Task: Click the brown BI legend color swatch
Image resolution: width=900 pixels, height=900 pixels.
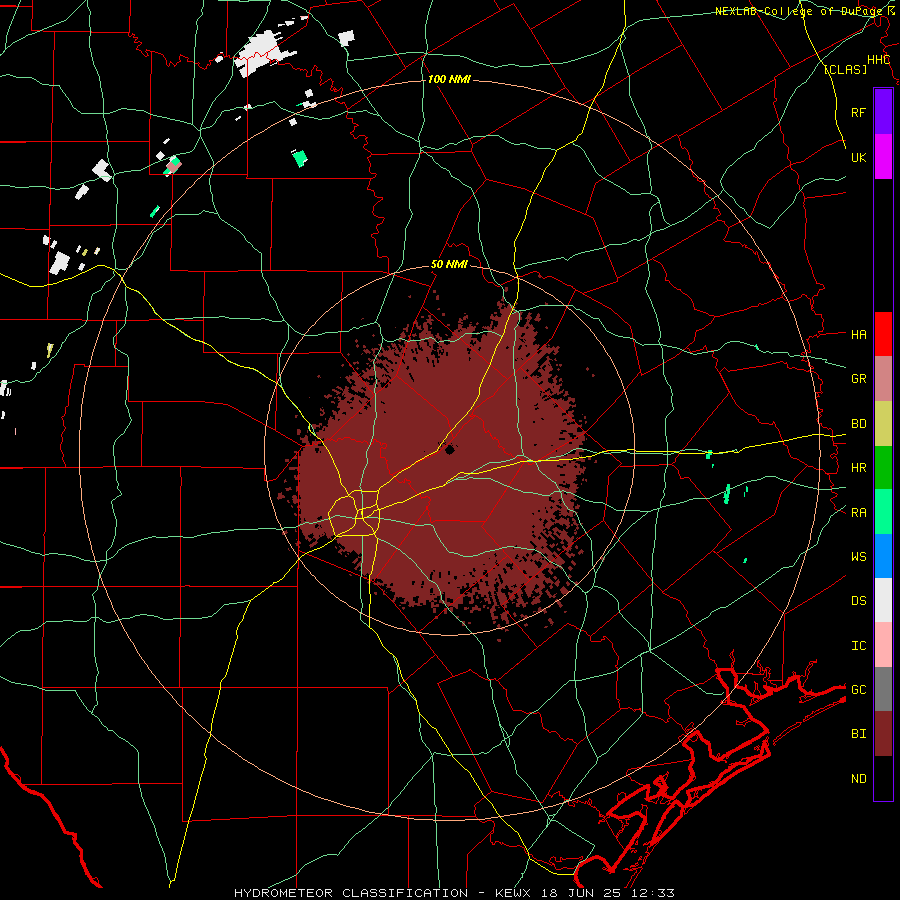Action: (883, 734)
